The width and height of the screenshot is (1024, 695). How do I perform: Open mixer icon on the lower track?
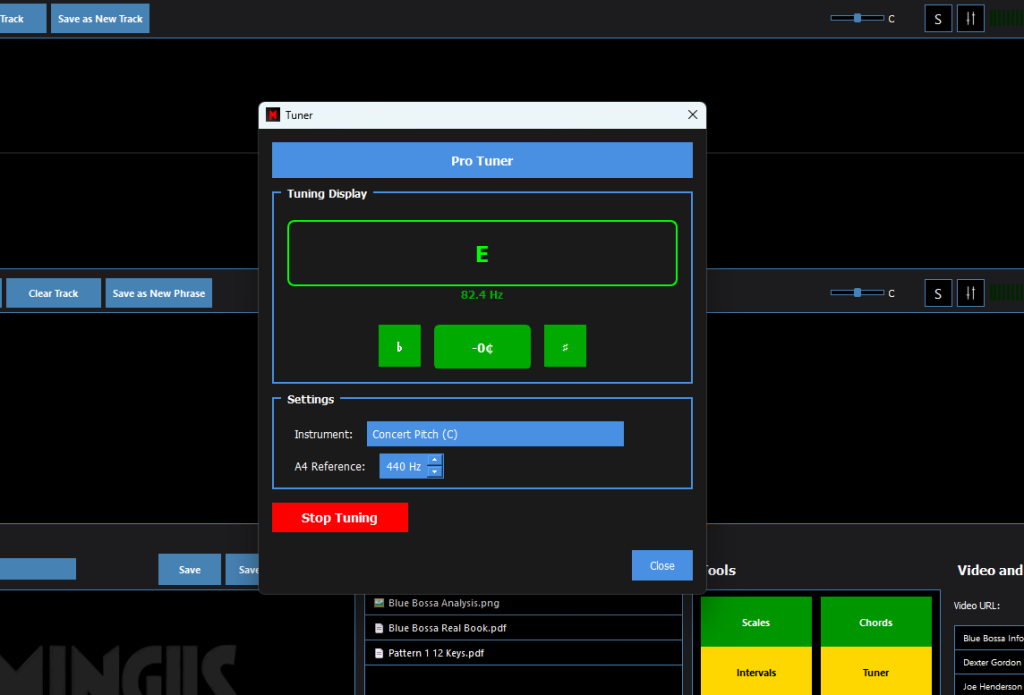click(x=970, y=293)
